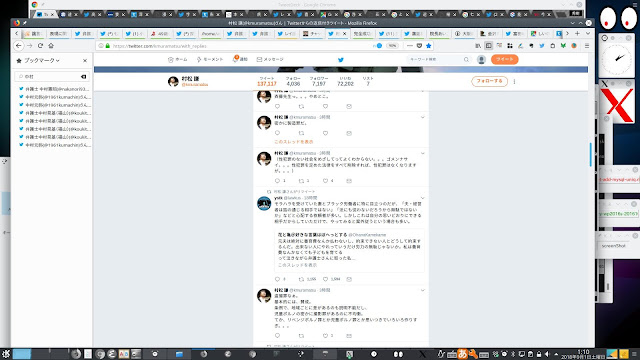Image resolution: width=640 pixels, height=360 pixels.
Task: Open ysk avatar thumbnail
Action: [264, 203]
